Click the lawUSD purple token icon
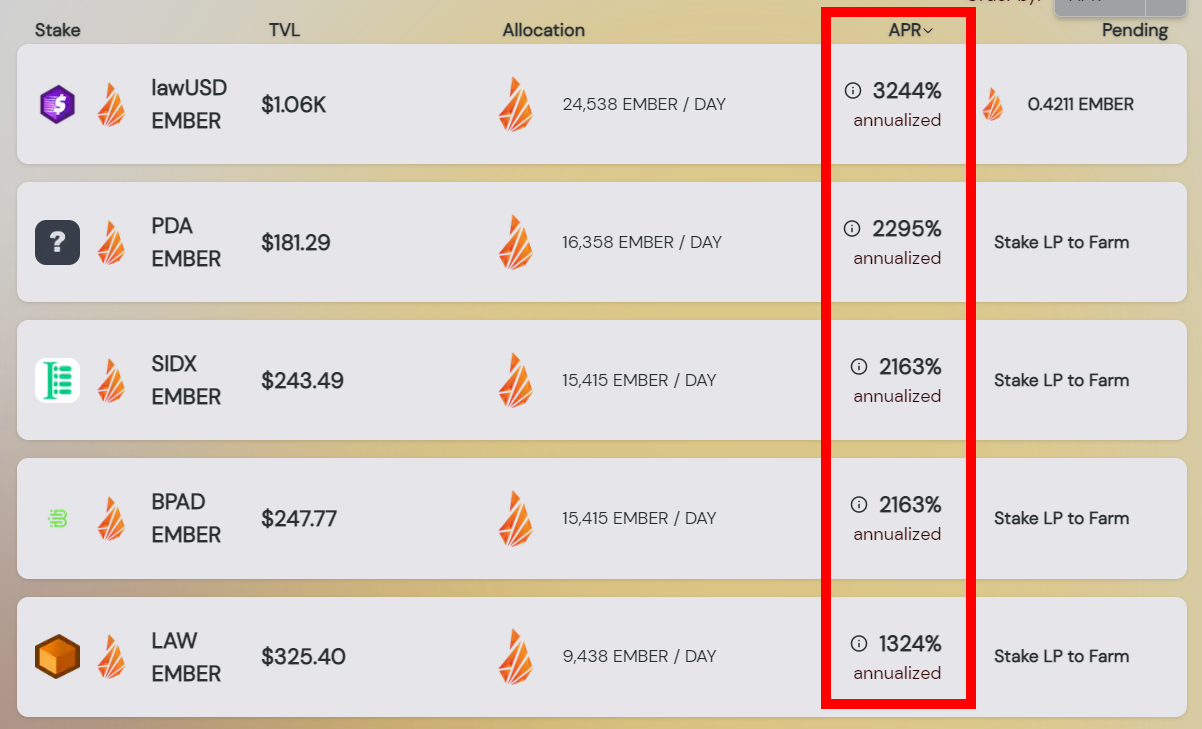This screenshot has height=729, width=1202. click(57, 104)
